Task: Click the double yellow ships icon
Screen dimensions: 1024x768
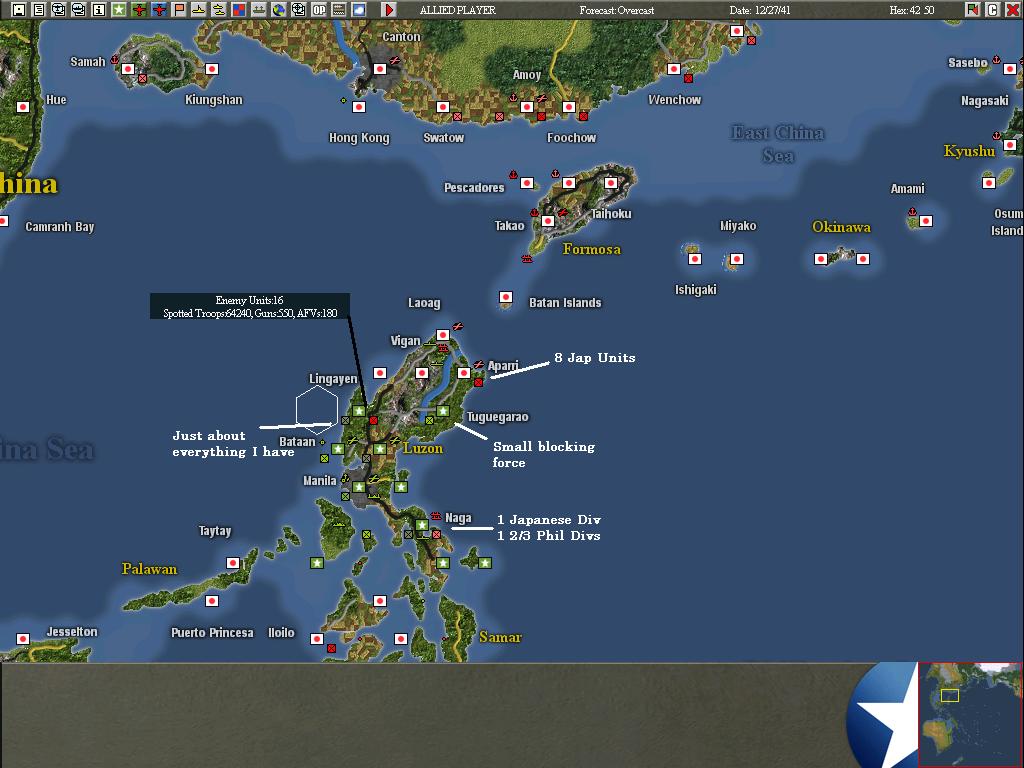Action: 219,9
